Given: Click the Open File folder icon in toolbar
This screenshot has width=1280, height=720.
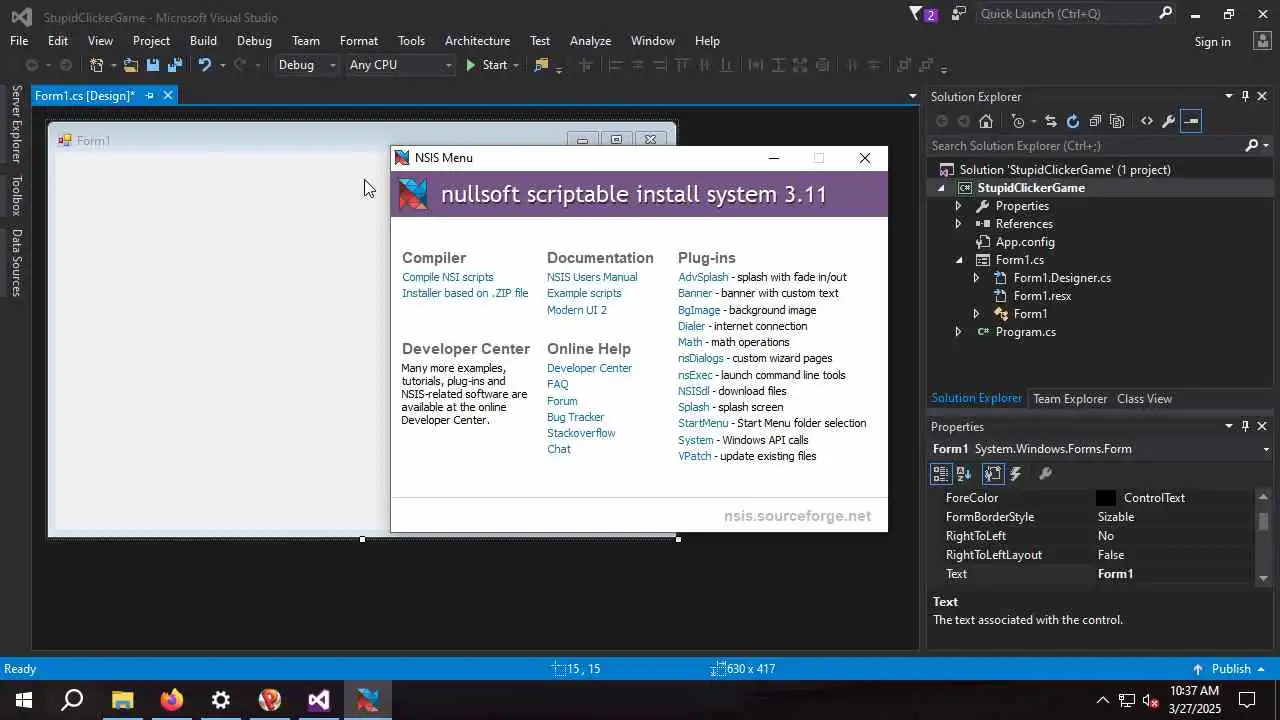Looking at the screenshot, I should (x=131, y=65).
